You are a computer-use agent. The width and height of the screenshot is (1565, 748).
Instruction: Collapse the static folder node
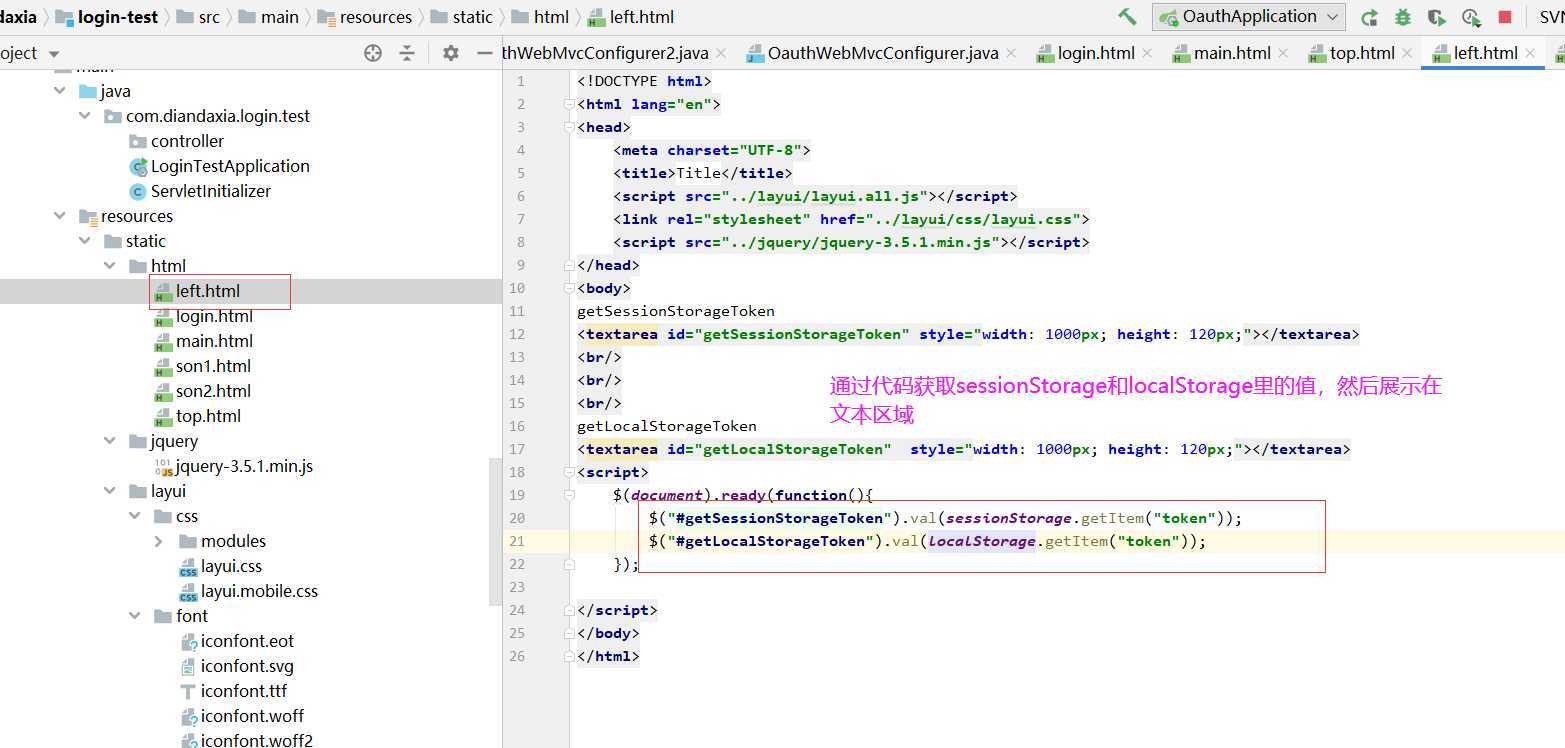click(86, 241)
